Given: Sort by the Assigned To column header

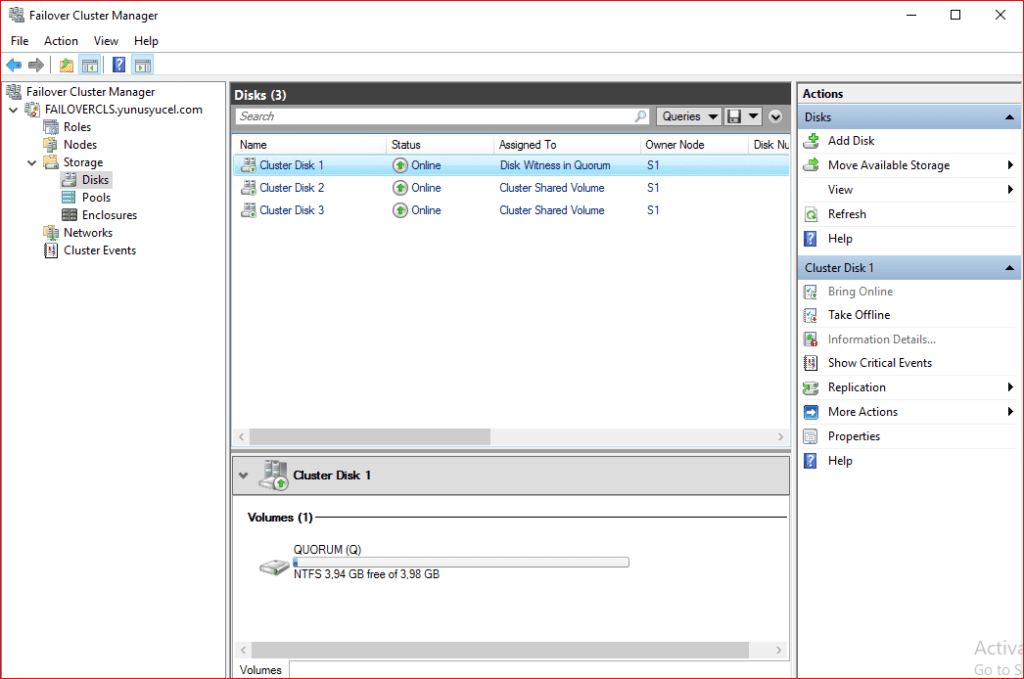Looking at the screenshot, I should (x=567, y=145).
